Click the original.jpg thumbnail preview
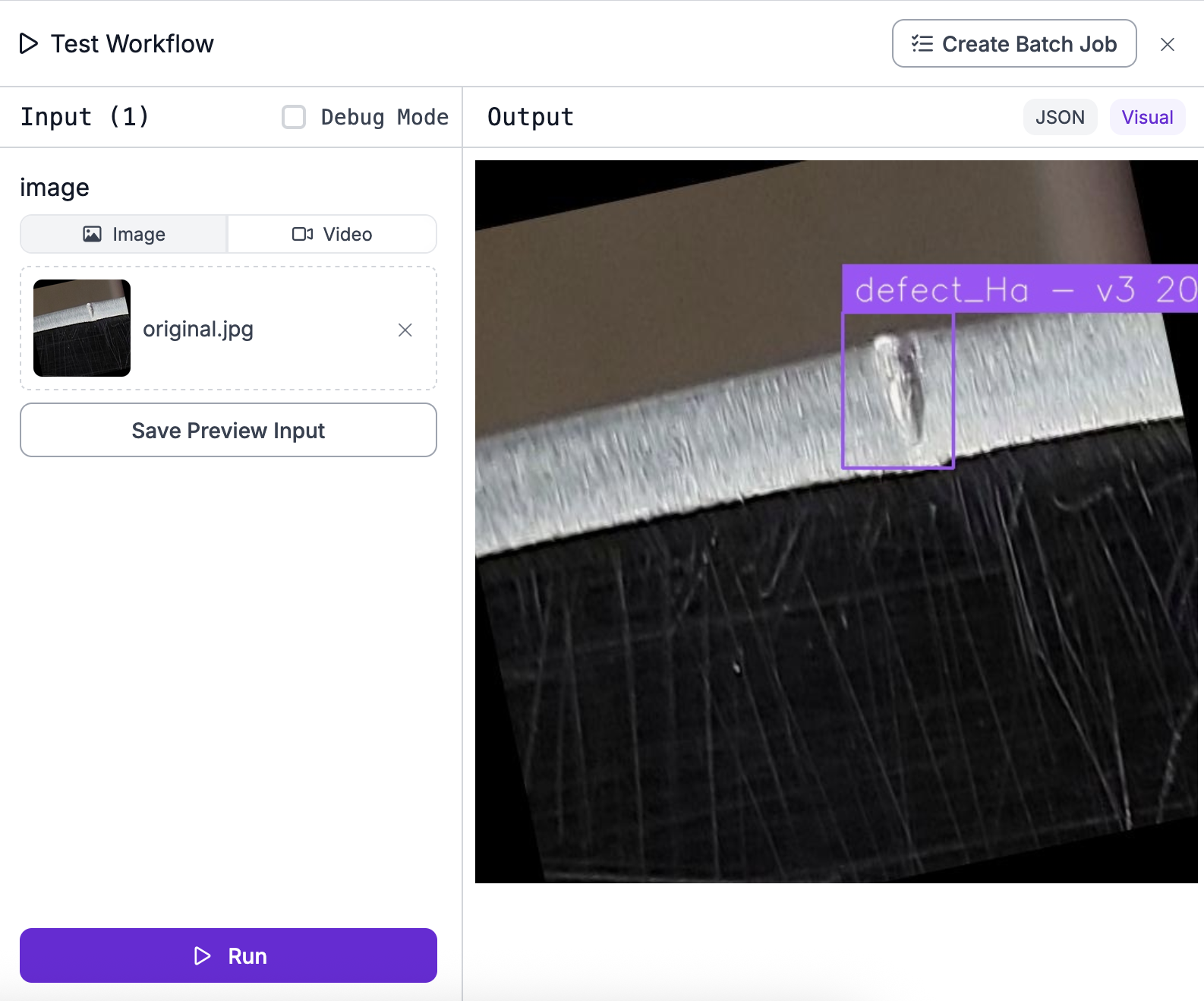1204x1001 pixels. pyautogui.click(x=82, y=328)
